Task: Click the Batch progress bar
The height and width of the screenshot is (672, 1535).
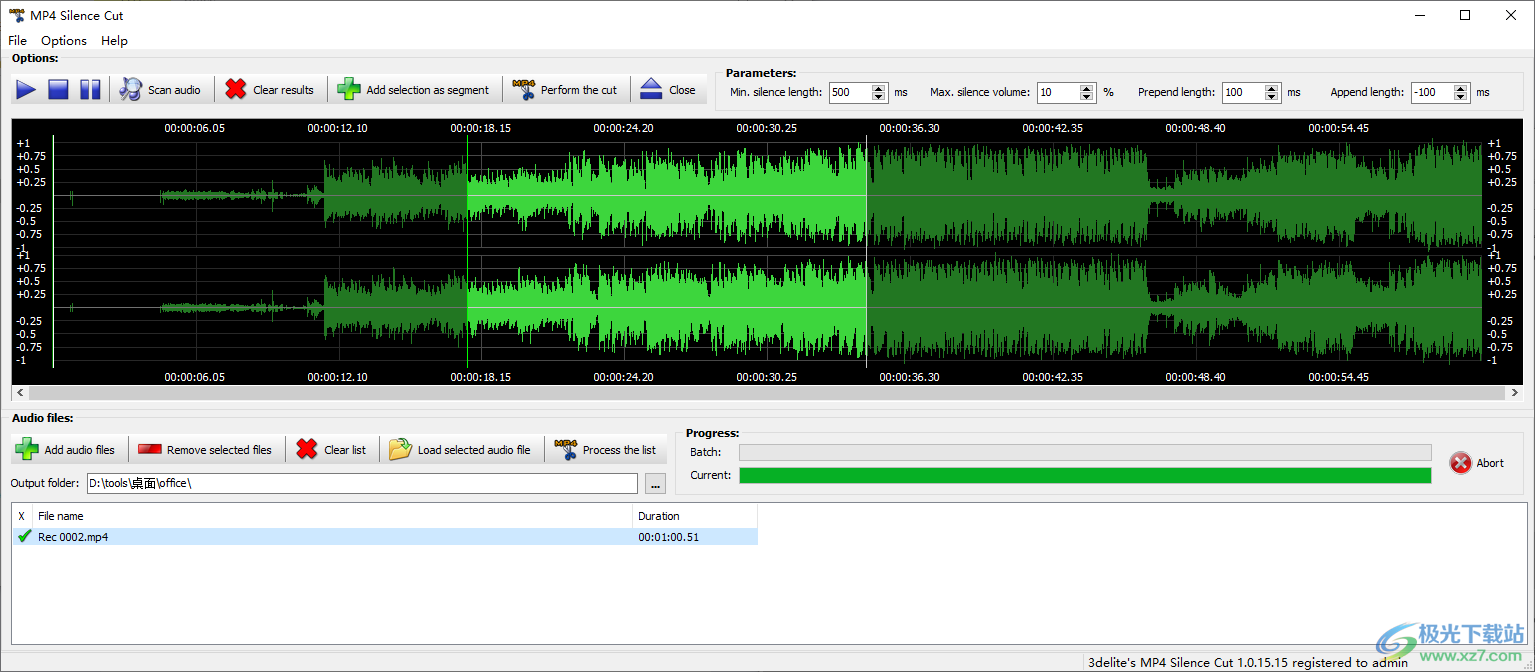Action: coord(1085,453)
